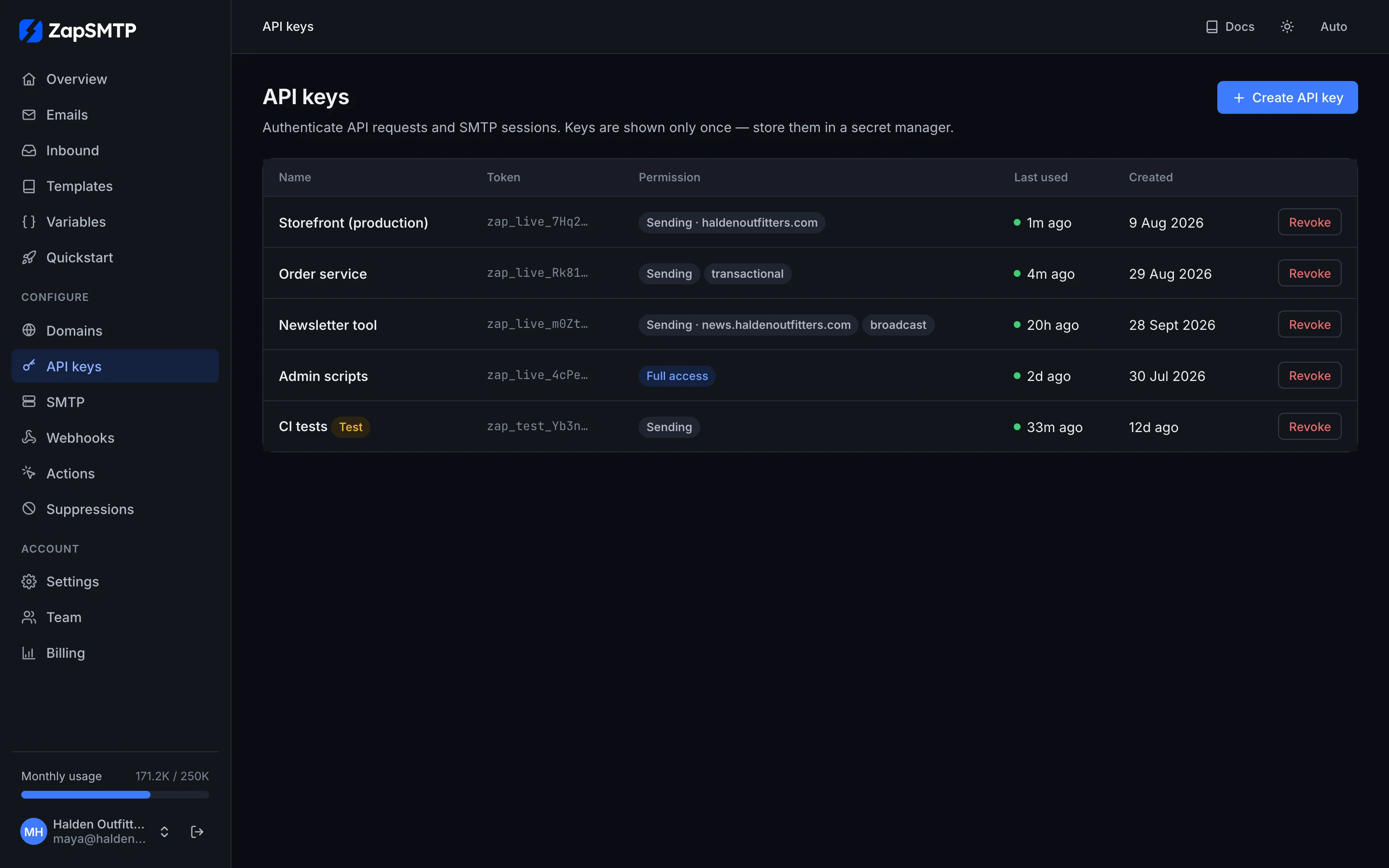This screenshot has width=1389, height=868.
Task: Click the Emails envelope icon
Action: (x=29, y=115)
